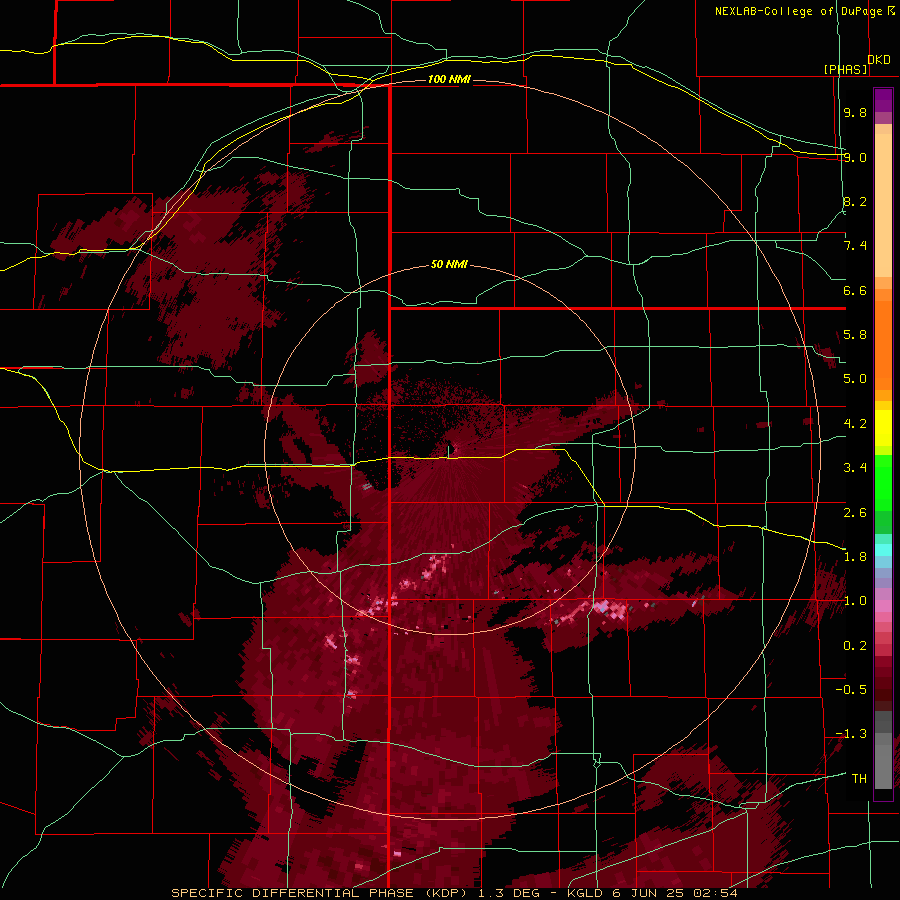Click the DKD label above the color bar
Viewport: 900px width, 900px height.
click(879, 60)
